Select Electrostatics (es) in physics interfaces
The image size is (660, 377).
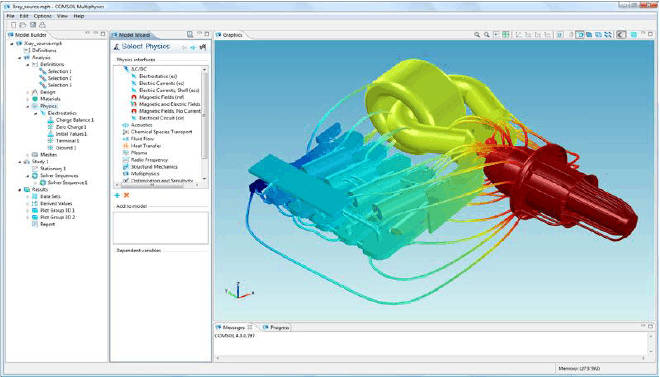158,76
